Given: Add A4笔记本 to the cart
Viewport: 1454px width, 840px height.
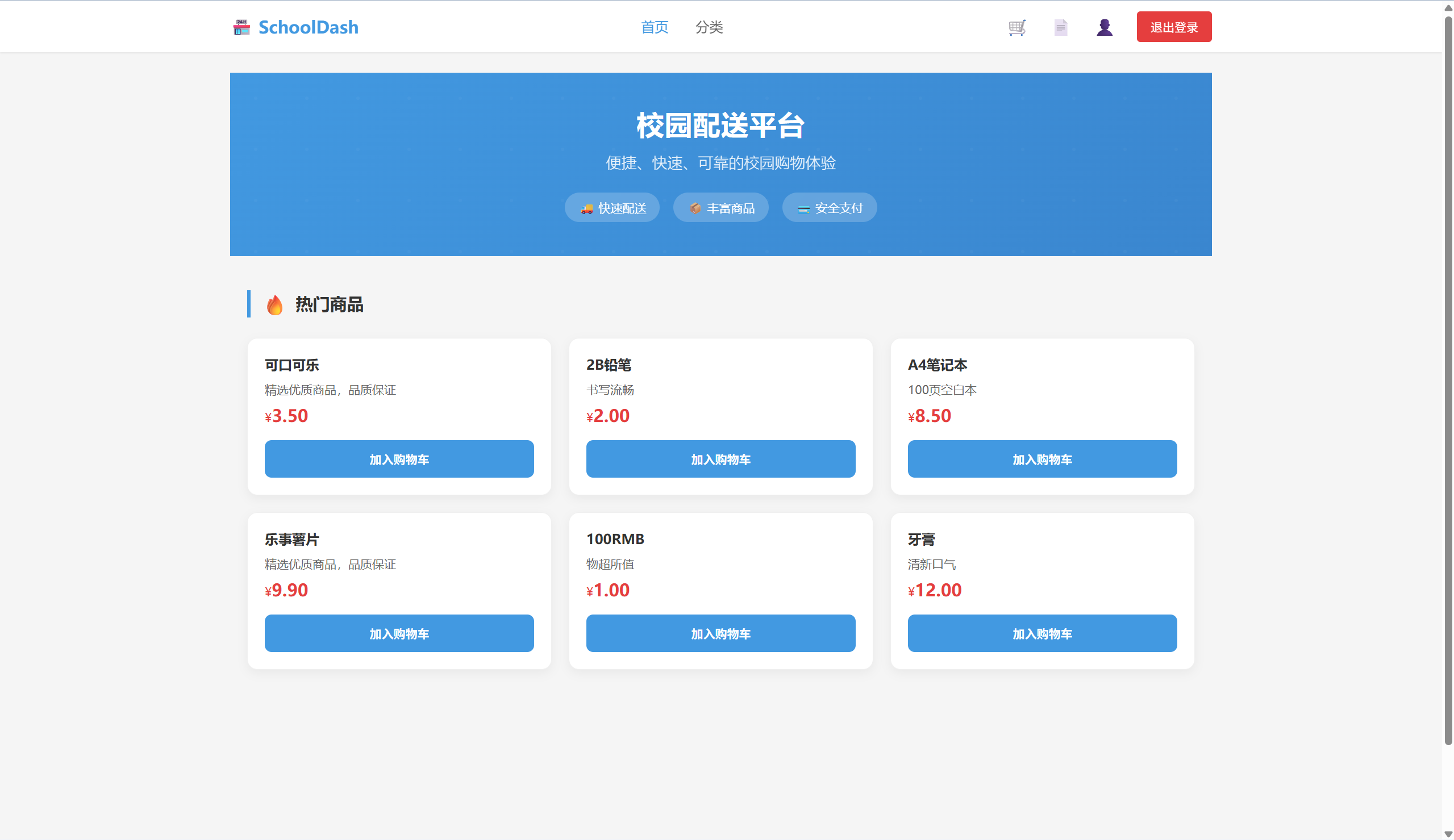Looking at the screenshot, I should pyautogui.click(x=1042, y=459).
